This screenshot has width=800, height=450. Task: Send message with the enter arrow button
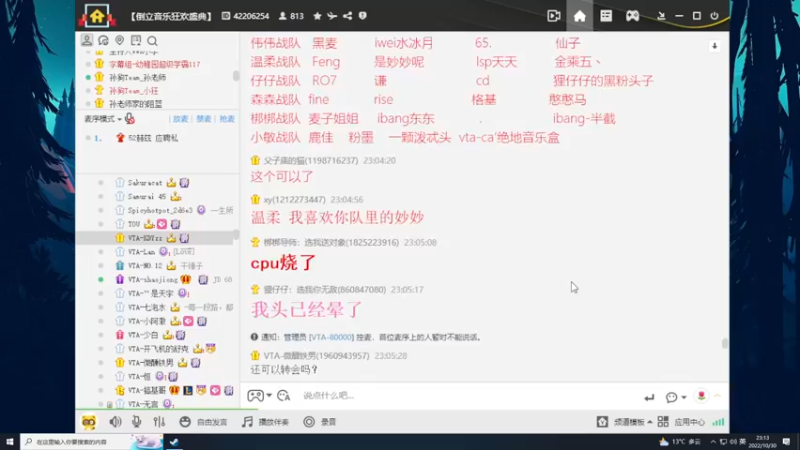649,397
